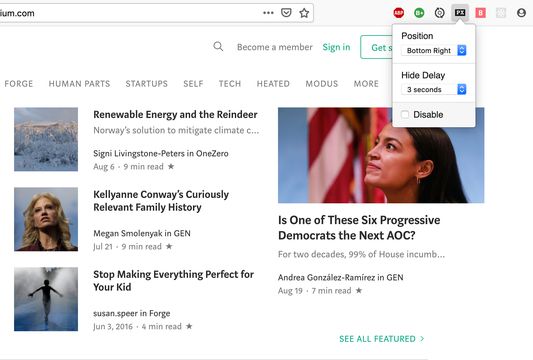Open author Andrea González-Ramírez
The image size is (533, 360).
[326, 277]
